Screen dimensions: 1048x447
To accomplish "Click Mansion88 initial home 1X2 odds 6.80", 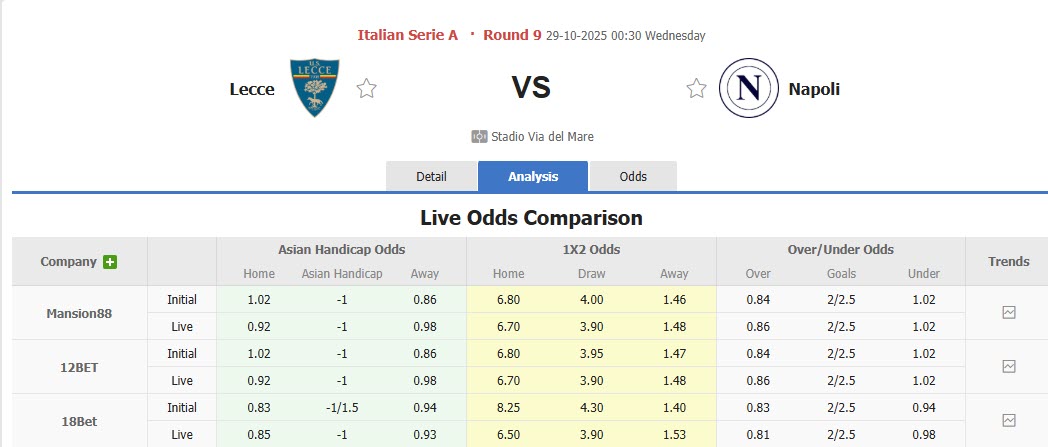I will point(508,300).
